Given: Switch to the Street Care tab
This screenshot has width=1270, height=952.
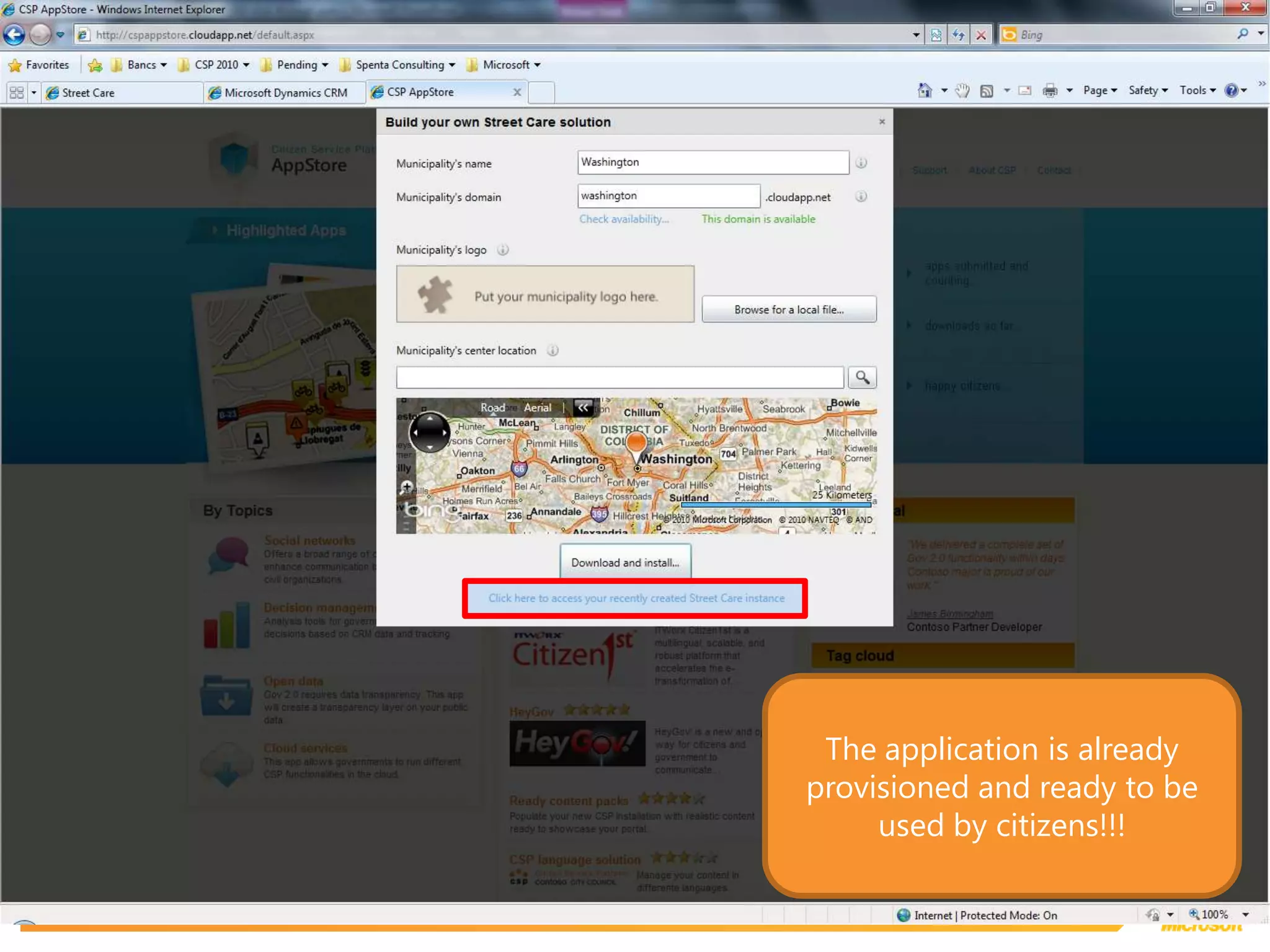Looking at the screenshot, I should pyautogui.click(x=122, y=93).
